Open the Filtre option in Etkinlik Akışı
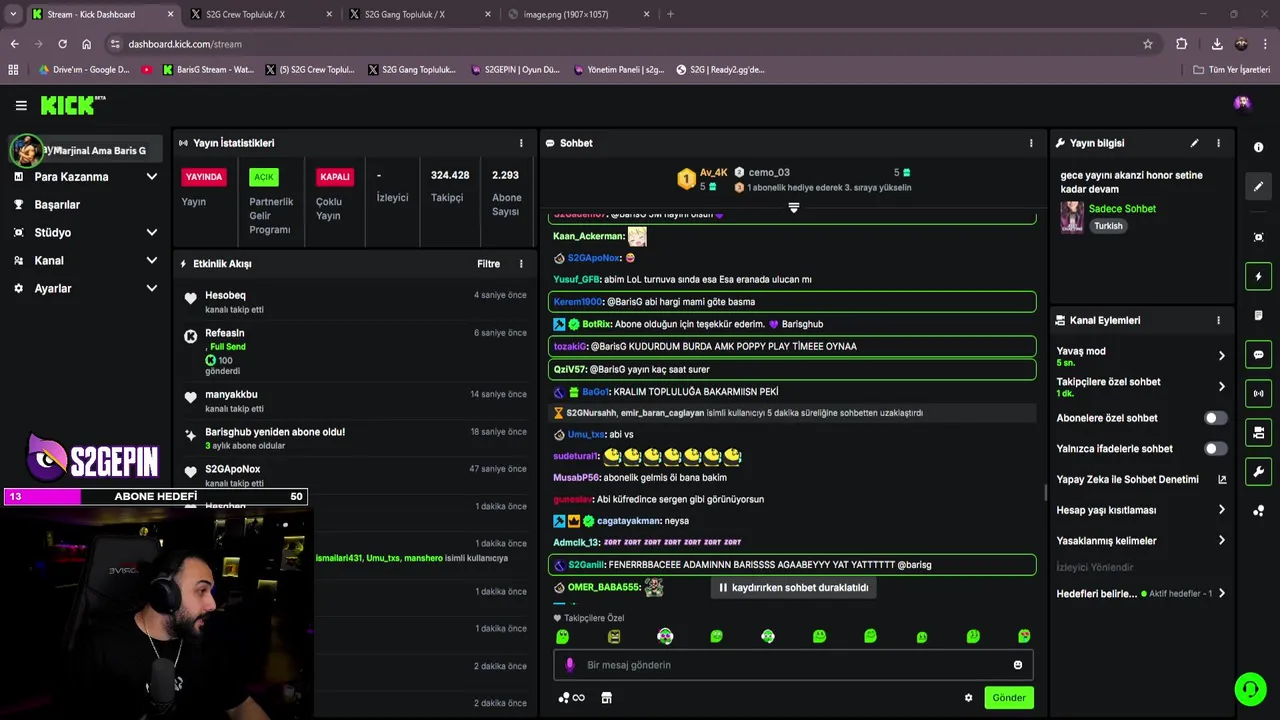The width and height of the screenshot is (1280, 720). [x=488, y=264]
